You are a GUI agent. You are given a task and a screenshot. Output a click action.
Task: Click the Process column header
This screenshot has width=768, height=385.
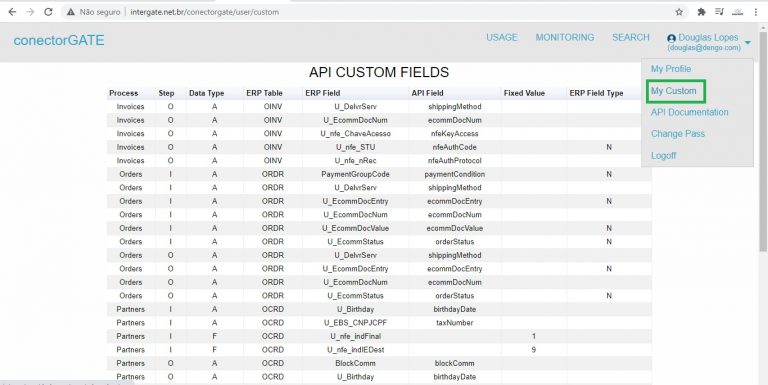[x=123, y=93]
